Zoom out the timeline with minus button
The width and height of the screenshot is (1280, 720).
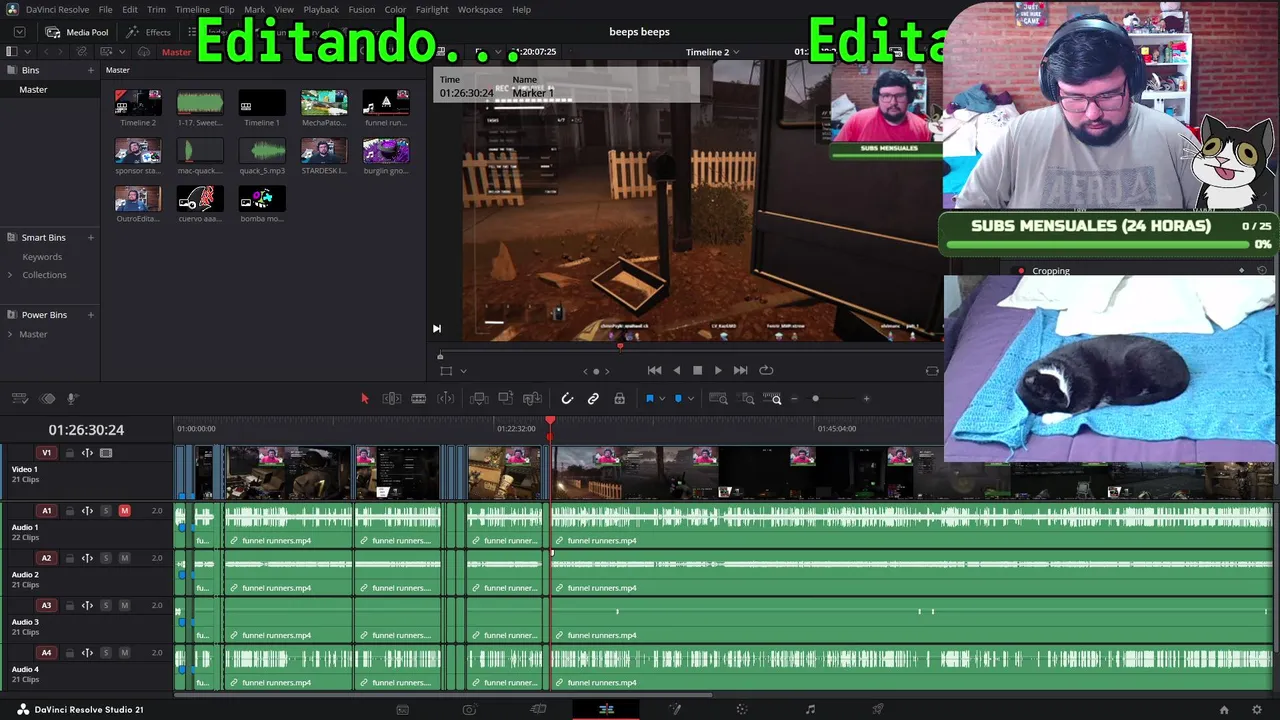point(794,399)
